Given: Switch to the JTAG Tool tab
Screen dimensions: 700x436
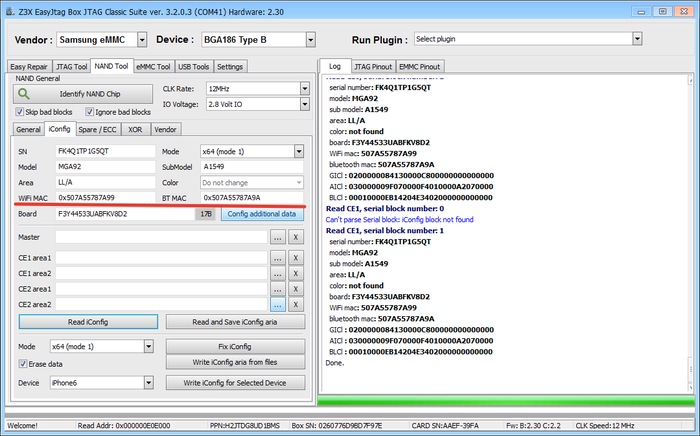Looking at the screenshot, I should coord(71,66).
